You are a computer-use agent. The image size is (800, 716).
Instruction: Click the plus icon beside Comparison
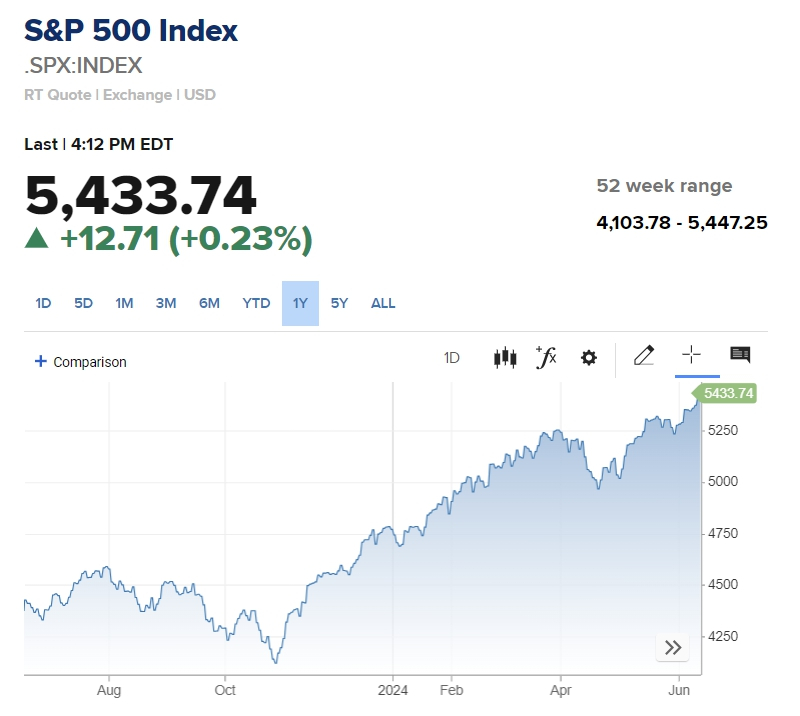41,361
